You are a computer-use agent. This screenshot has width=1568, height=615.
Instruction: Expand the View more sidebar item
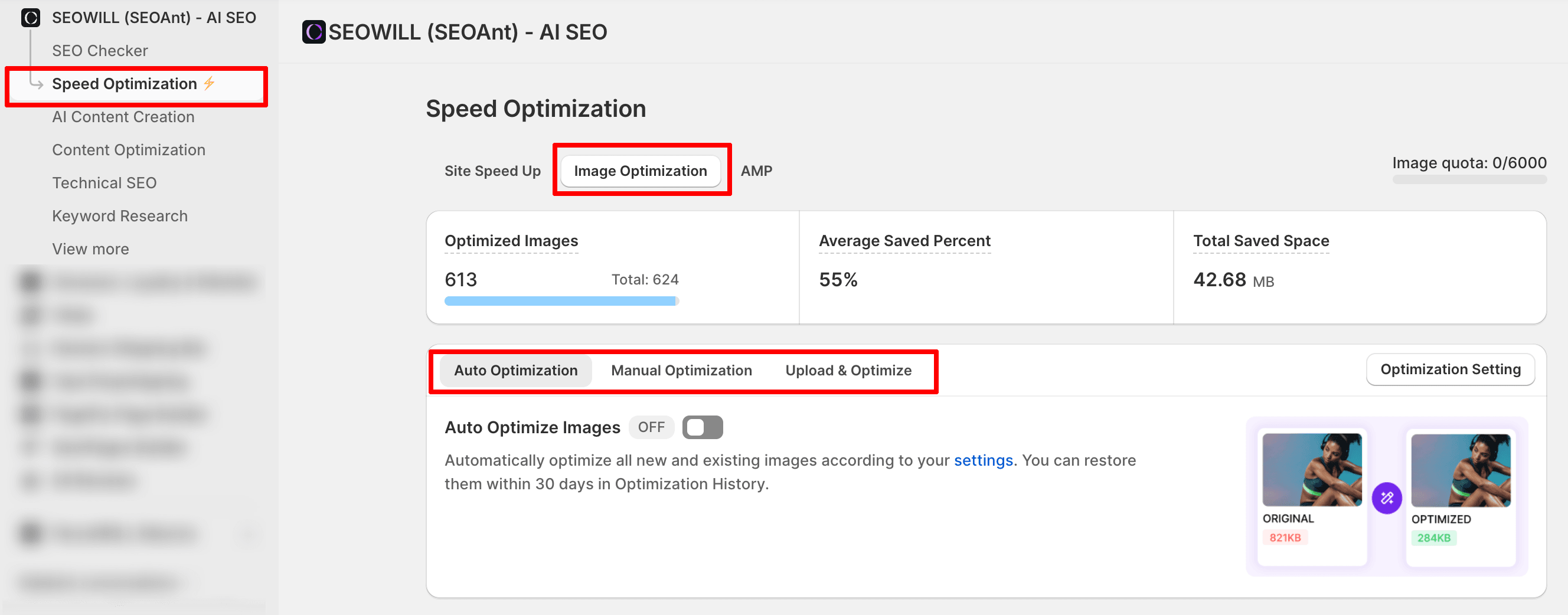(90, 249)
